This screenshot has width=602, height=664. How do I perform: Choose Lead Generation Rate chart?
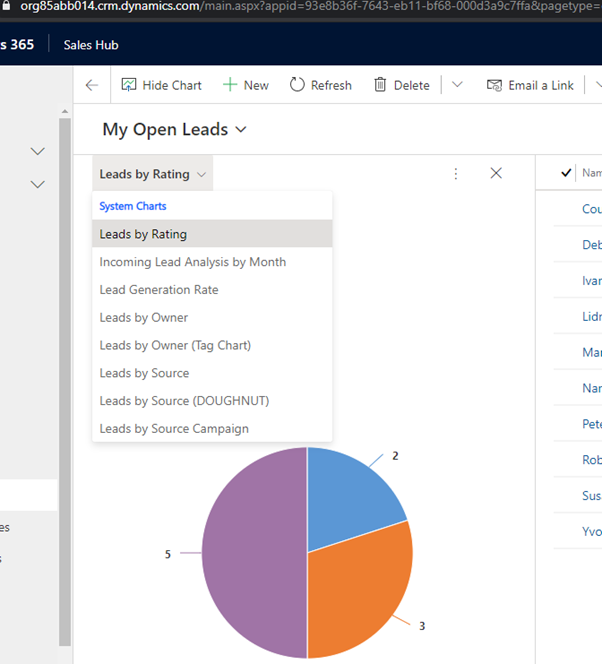click(158, 290)
